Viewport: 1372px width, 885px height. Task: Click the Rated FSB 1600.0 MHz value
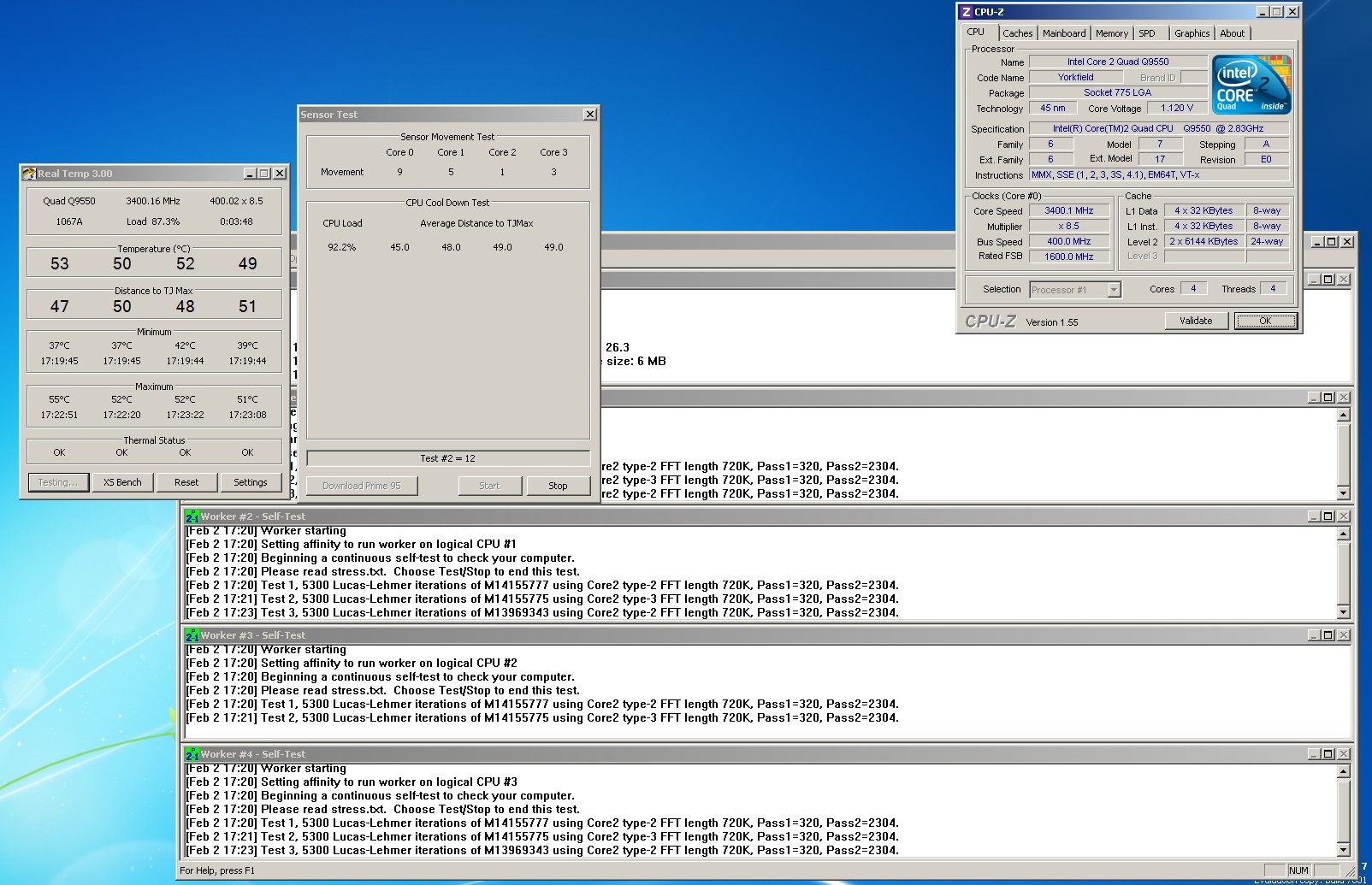[1069, 257]
